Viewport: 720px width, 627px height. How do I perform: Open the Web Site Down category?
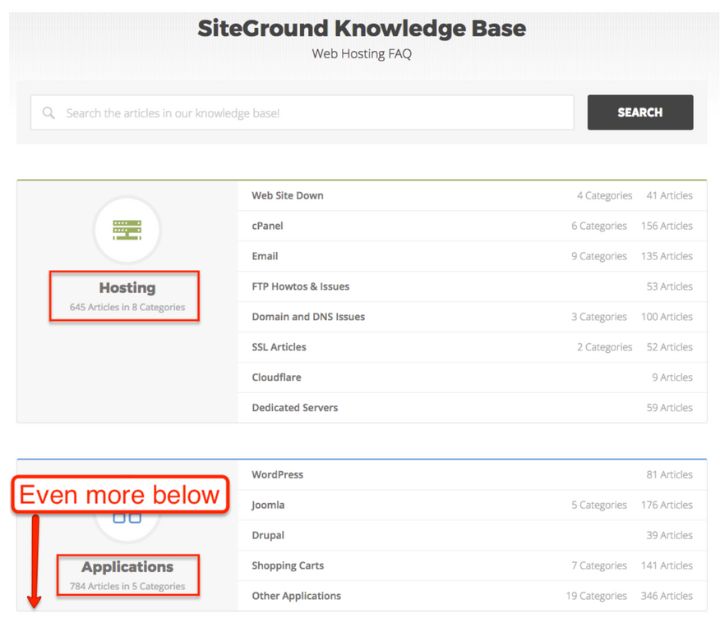(287, 196)
